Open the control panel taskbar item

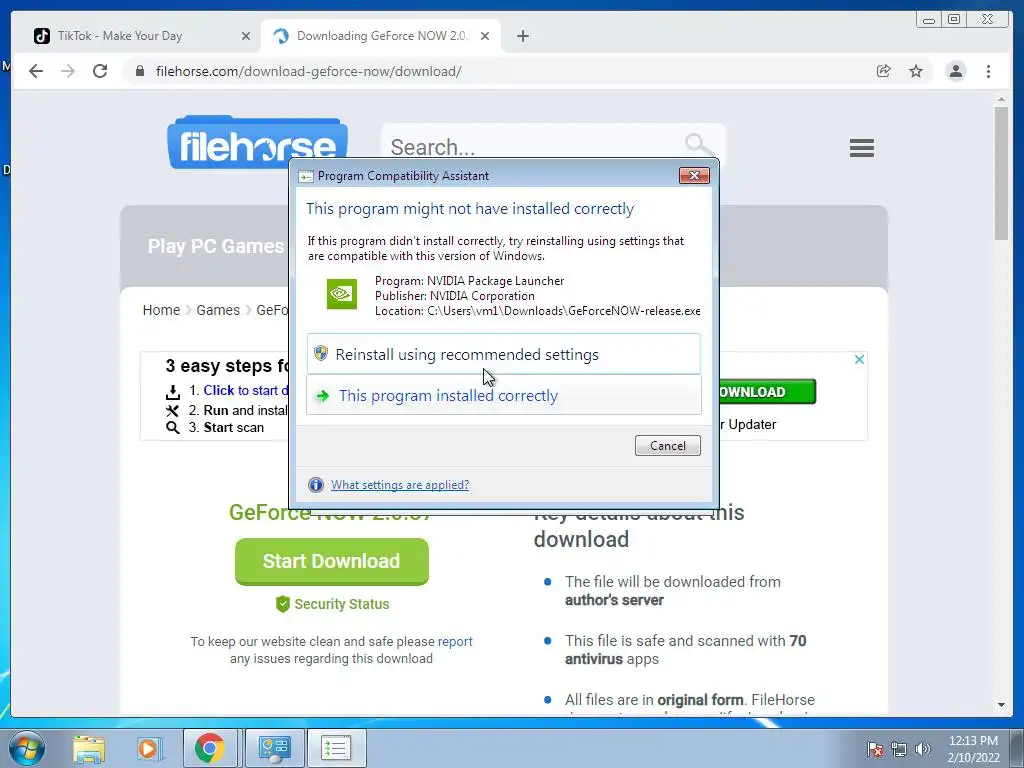tap(274, 748)
